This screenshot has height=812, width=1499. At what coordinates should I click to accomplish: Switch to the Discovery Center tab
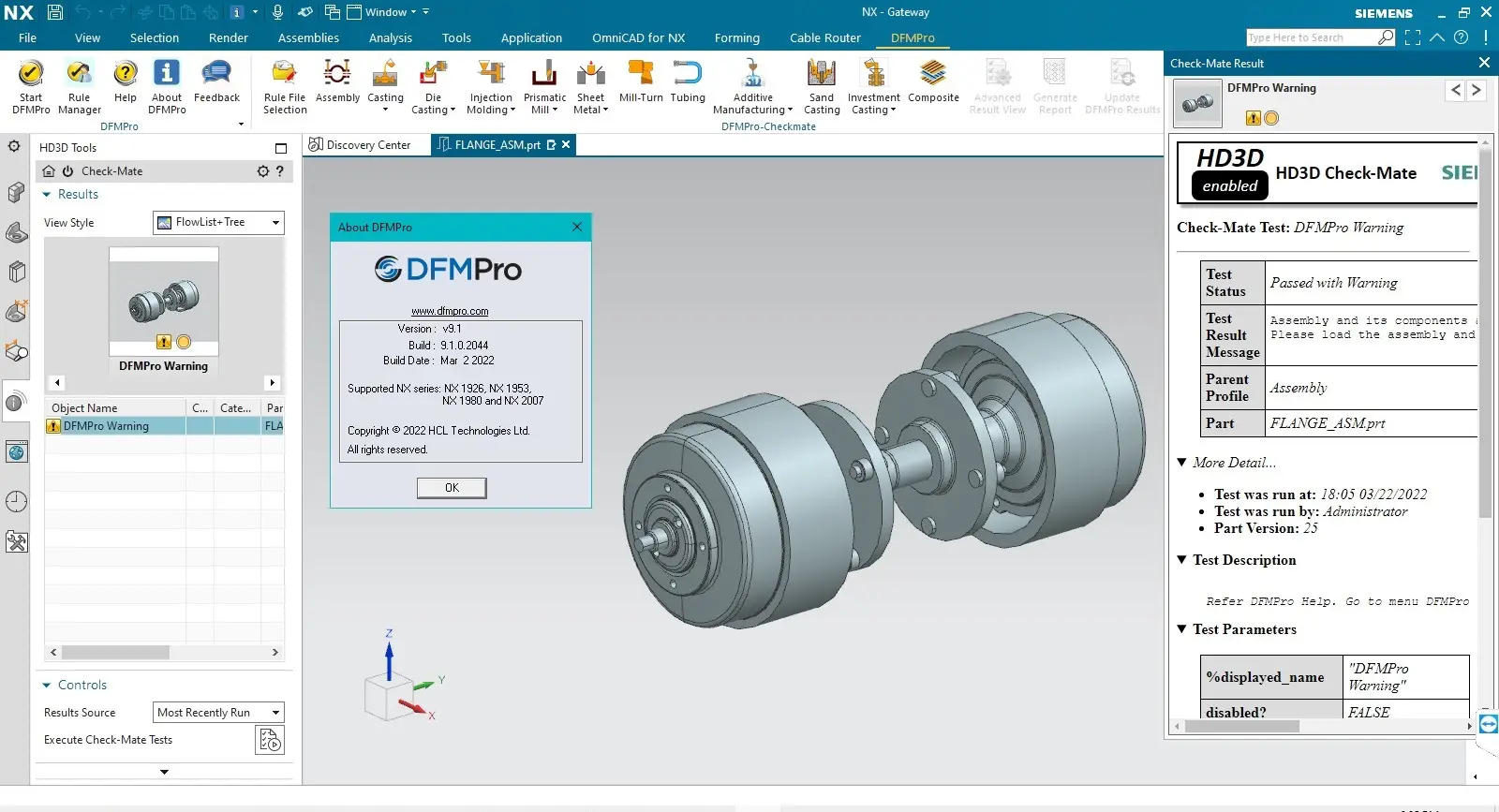point(360,145)
